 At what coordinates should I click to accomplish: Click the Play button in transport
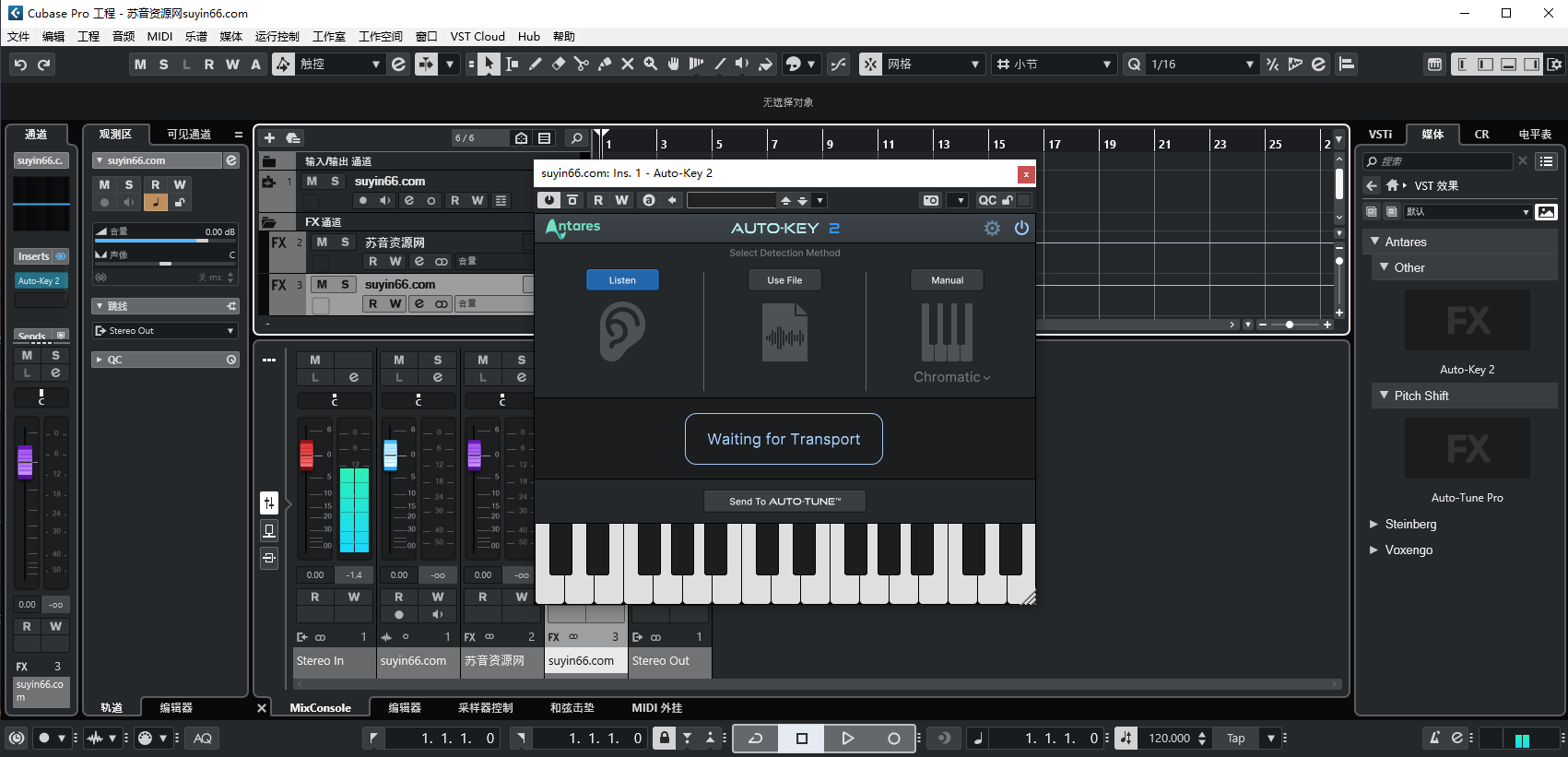click(848, 738)
